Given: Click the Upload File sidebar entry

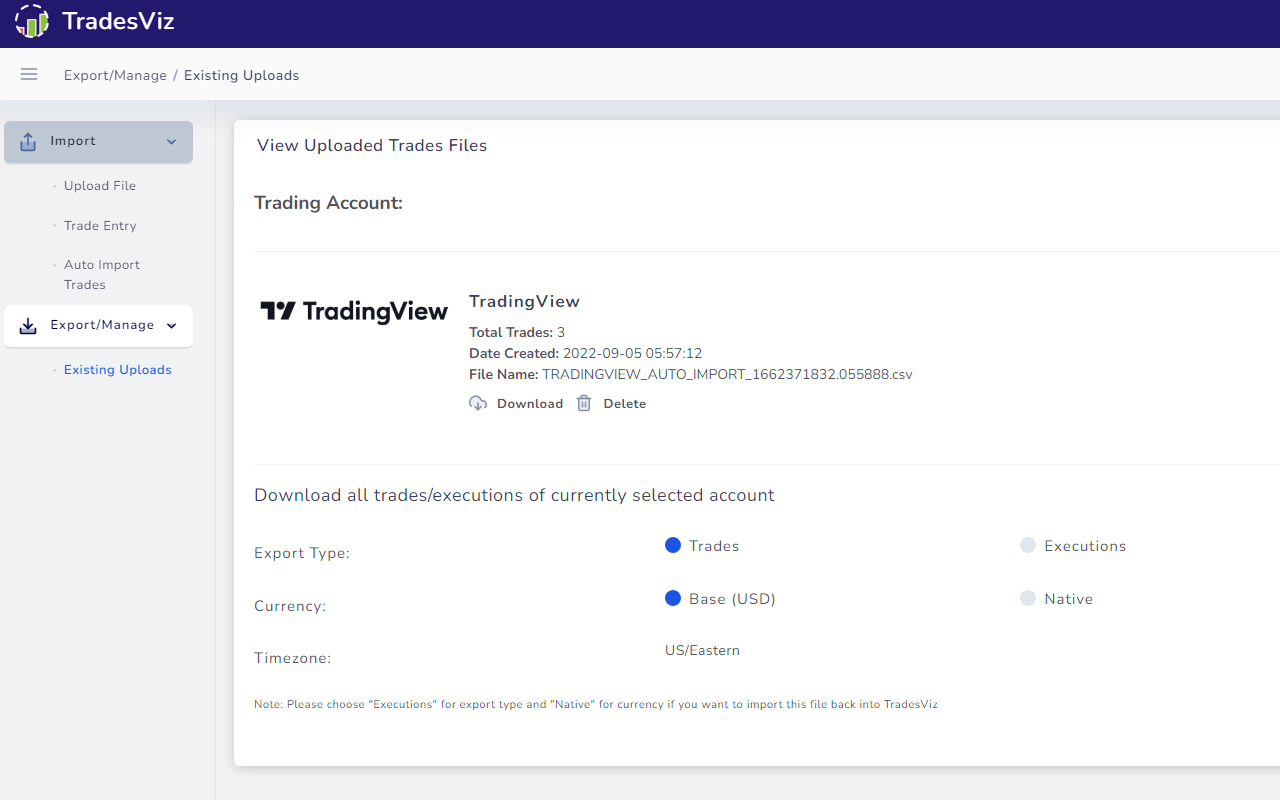Looking at the screenshot, I should click(100, 185).
